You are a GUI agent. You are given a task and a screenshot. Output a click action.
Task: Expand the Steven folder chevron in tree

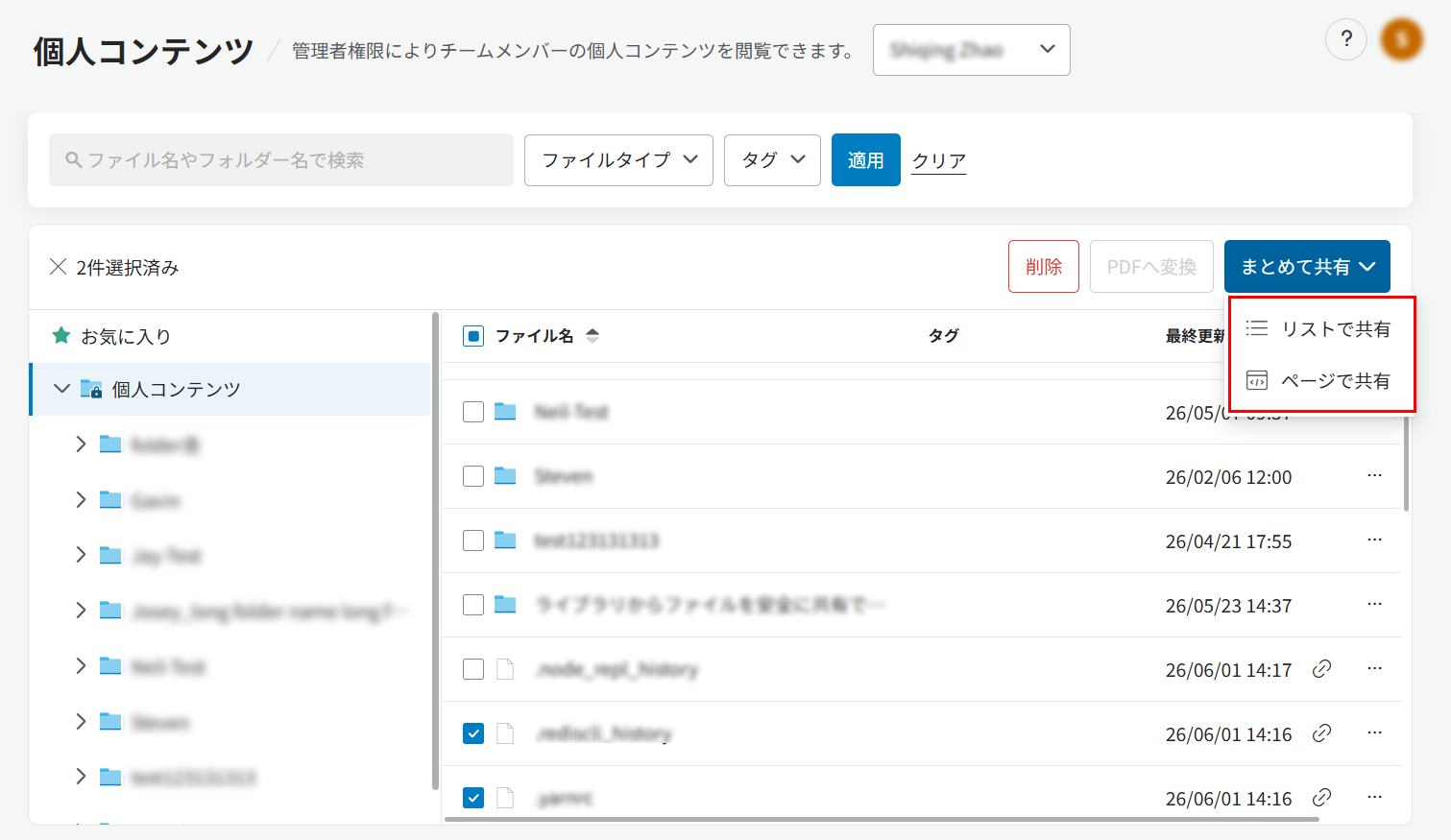click(x=81, y=721)
